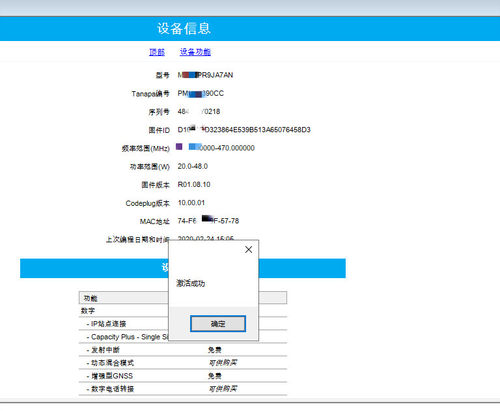Click the model value ending PR9JA7AN
500x411 pixels.
[205, 75]
